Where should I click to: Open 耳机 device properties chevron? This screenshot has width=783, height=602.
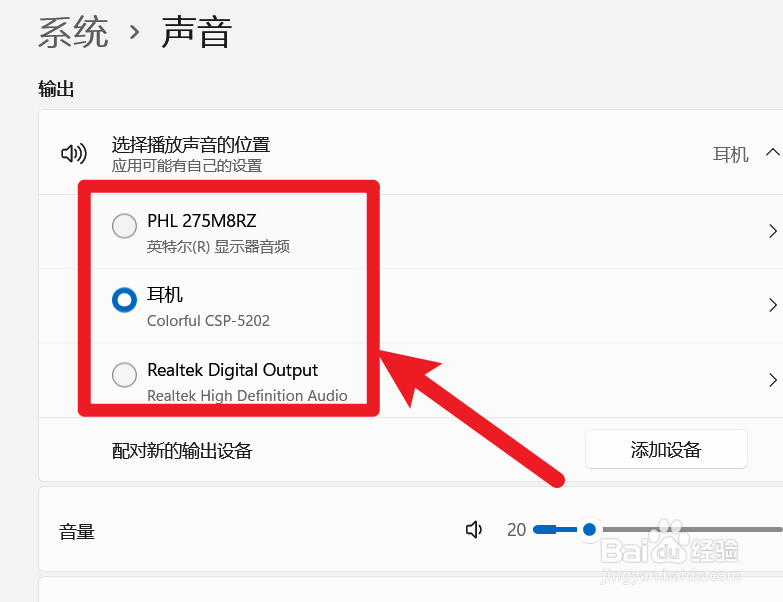773,304
